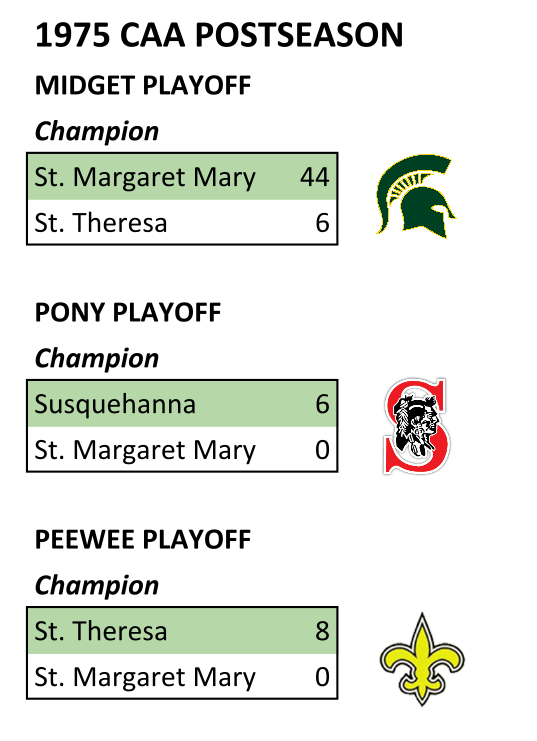The image size is (537, 741).
Task: Click St. Theresa's score of 6
Action: pyautogui.click(x=322, y=223)
